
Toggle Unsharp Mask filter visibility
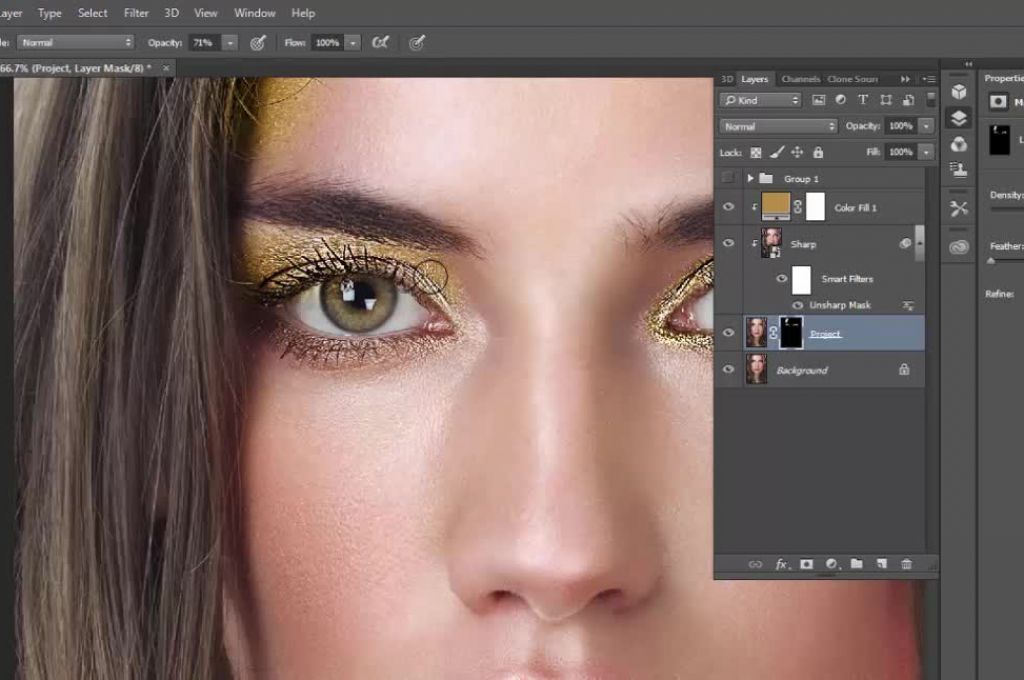[x=798, y=305]
